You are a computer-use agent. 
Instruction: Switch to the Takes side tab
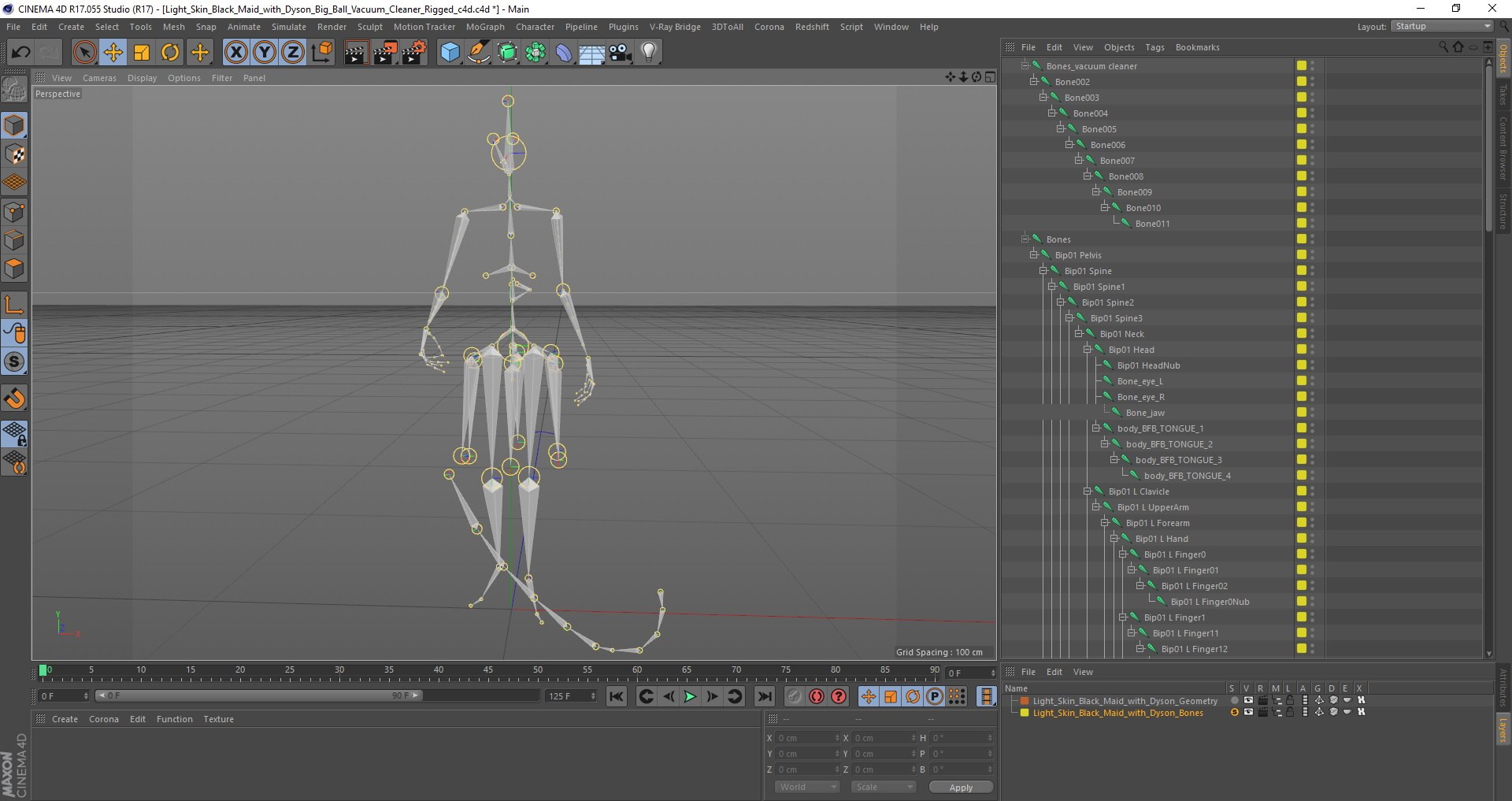tap(1503, 95)
